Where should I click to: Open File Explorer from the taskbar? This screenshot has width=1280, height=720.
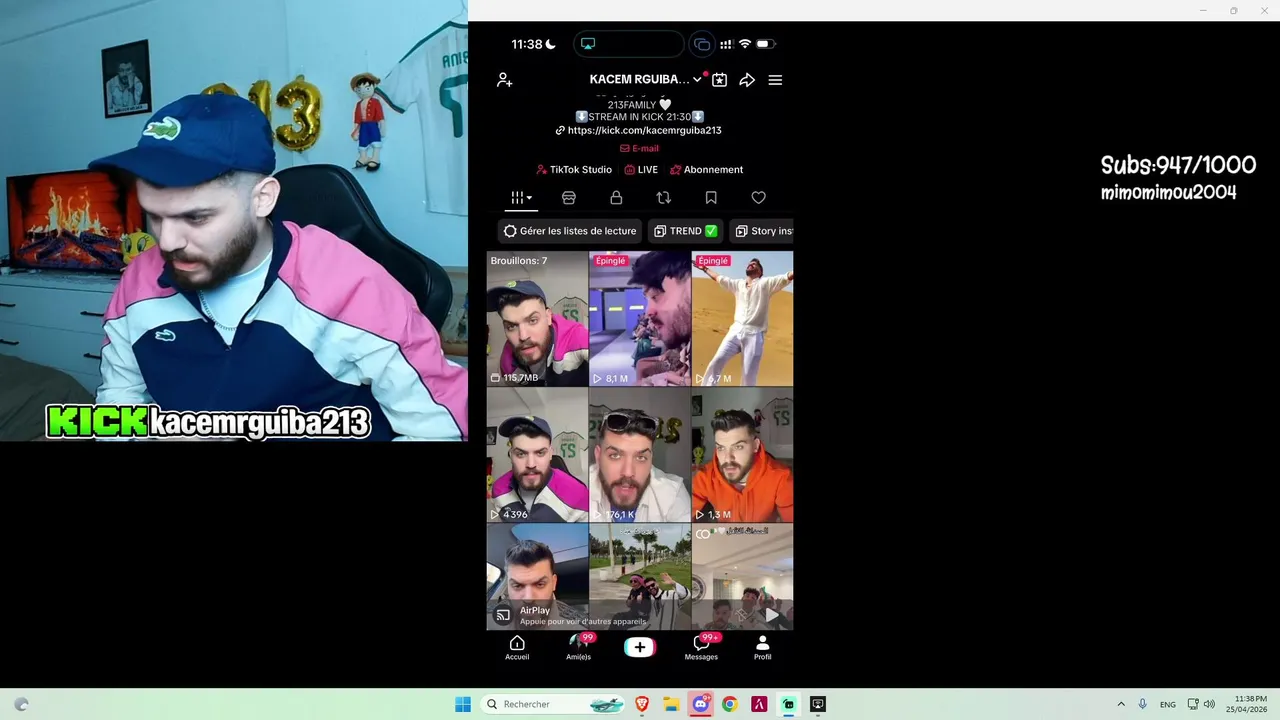pyautogui.click(x=671, y=704)
